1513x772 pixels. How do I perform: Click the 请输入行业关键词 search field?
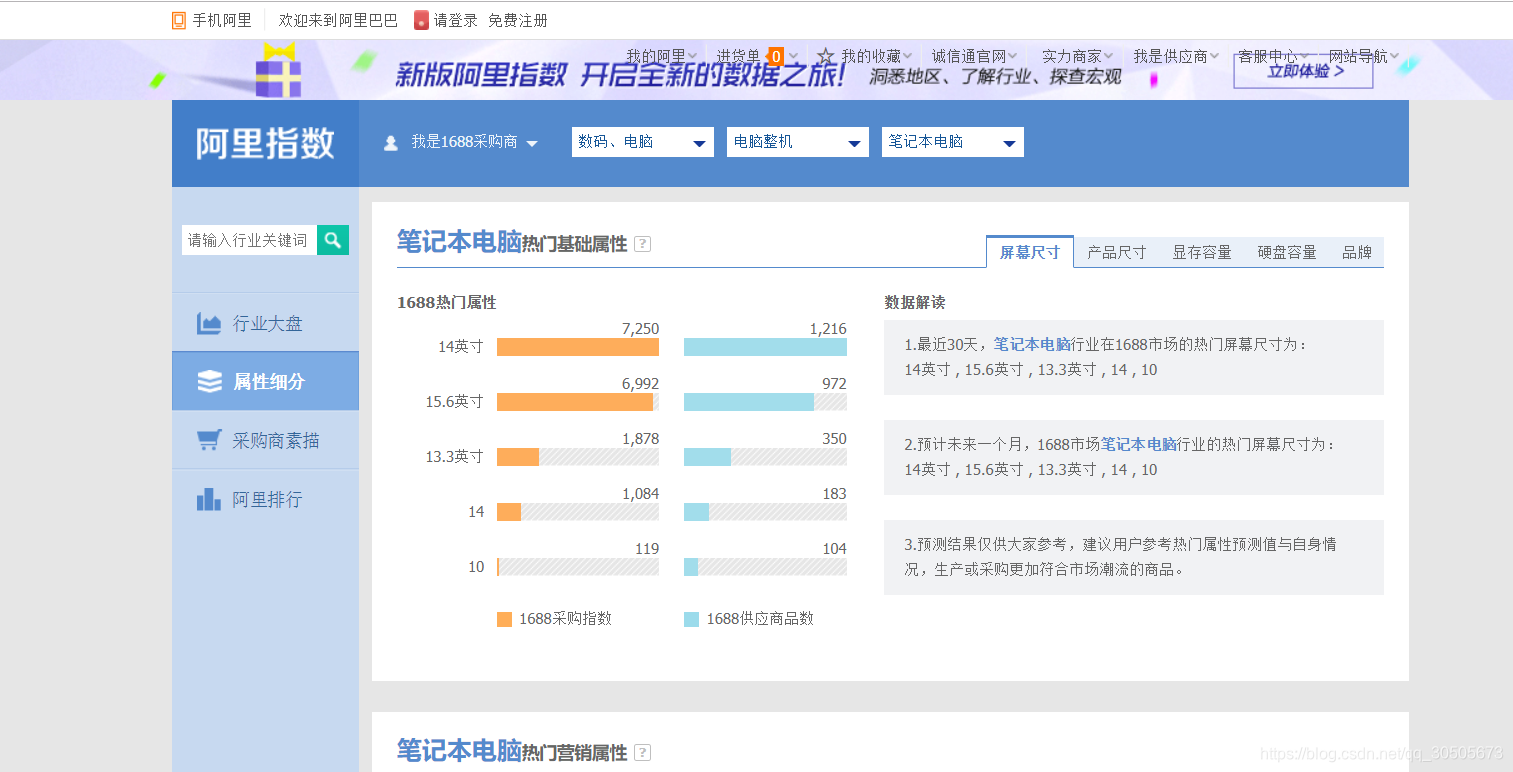pyautogui.click(x=249, y=240)
